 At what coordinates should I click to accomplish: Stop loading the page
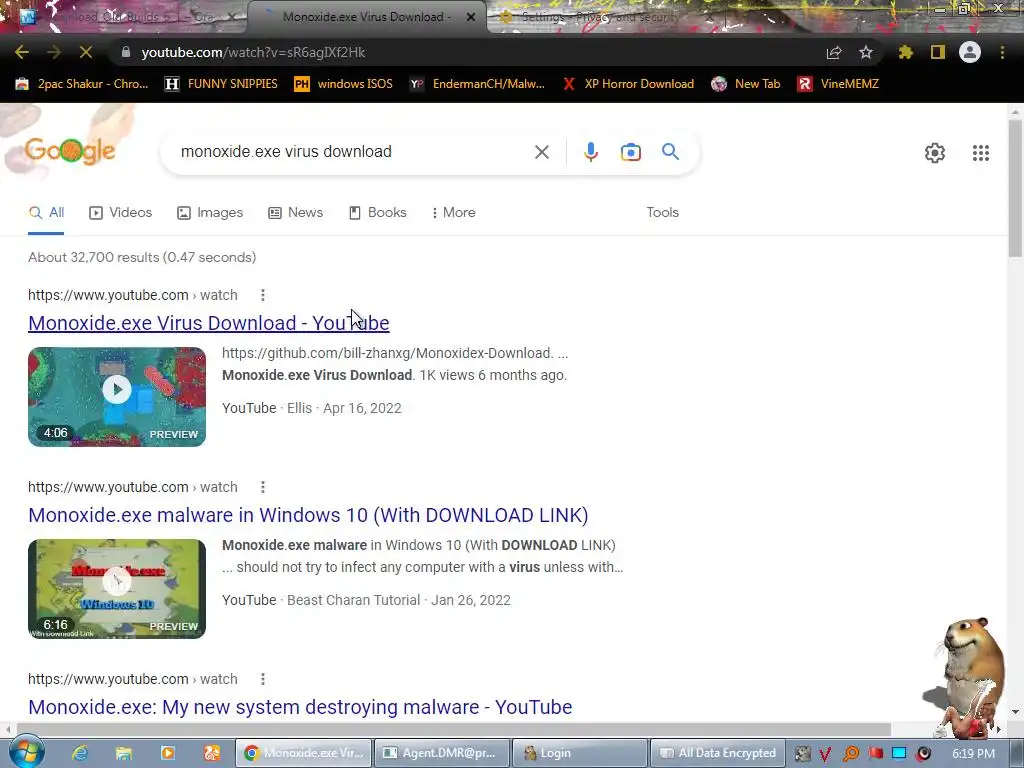[x=86, y=52]
